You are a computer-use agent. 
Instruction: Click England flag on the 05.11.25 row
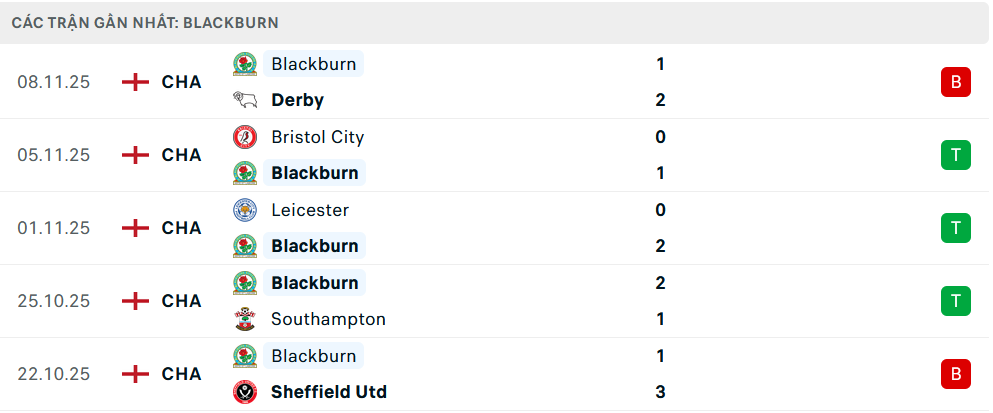[135, 155]
